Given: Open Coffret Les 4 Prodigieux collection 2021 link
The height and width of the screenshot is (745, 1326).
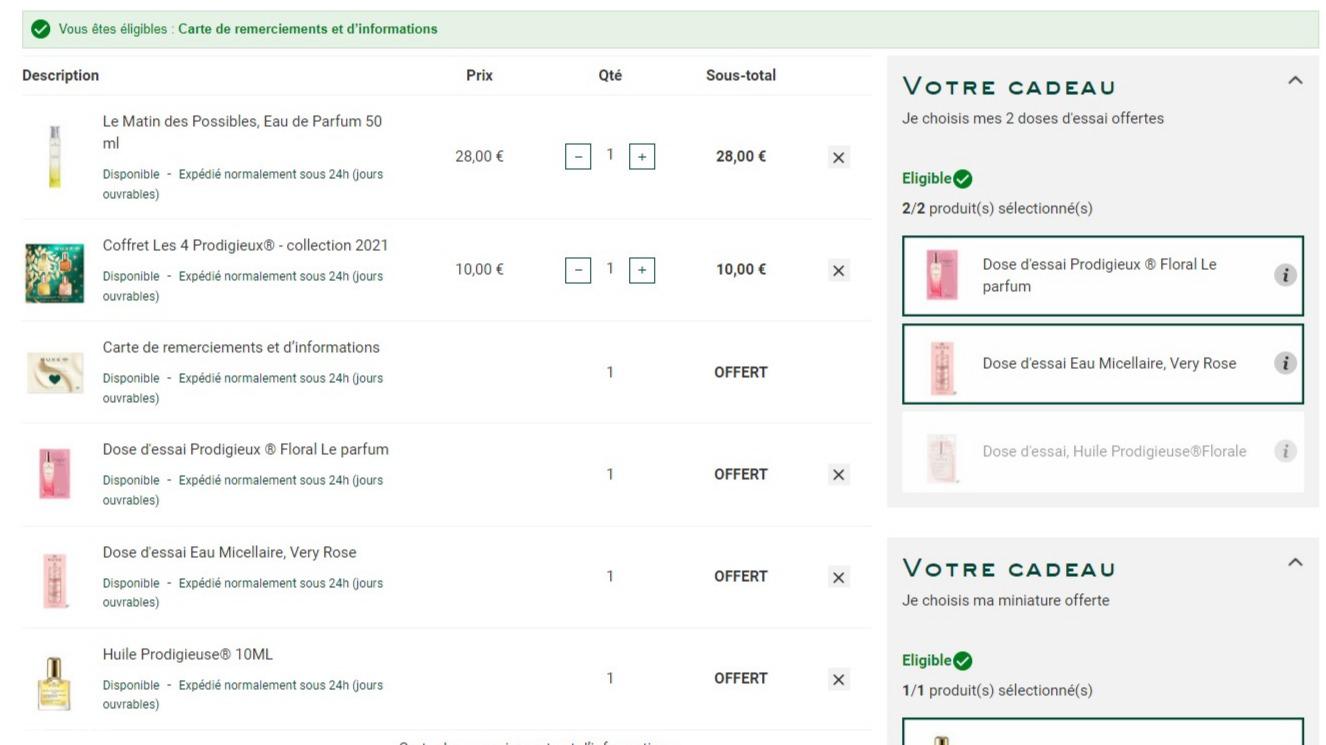Looking at the screenshot, I should click(245, 246).
